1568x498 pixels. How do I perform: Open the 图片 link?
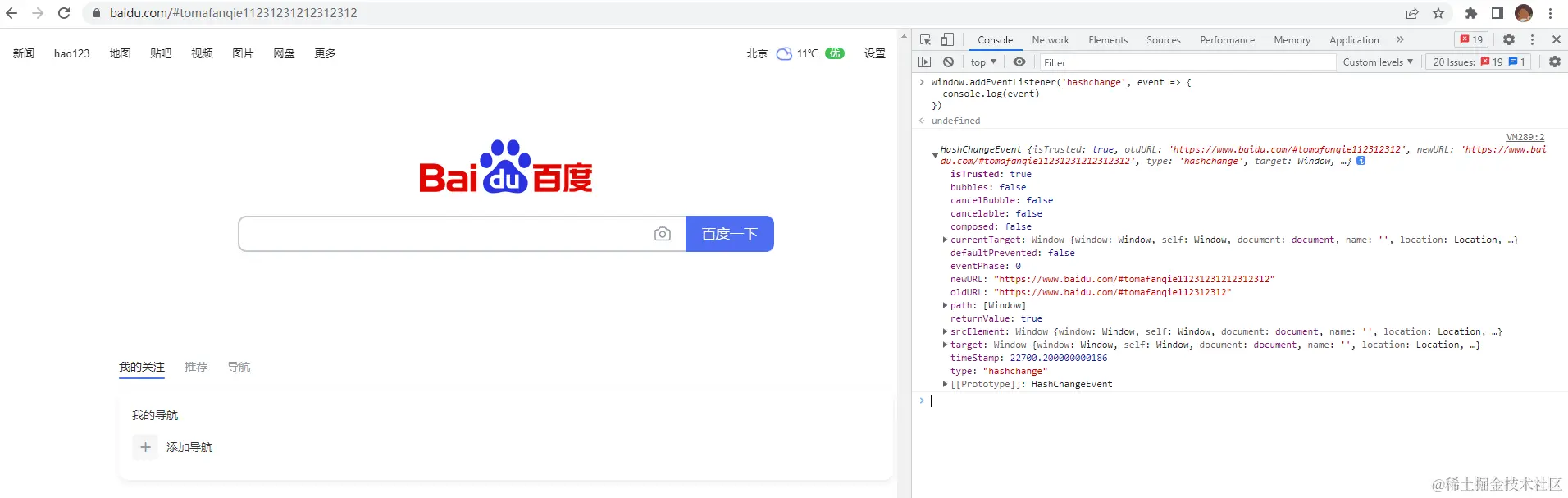[x=243, y=53]
